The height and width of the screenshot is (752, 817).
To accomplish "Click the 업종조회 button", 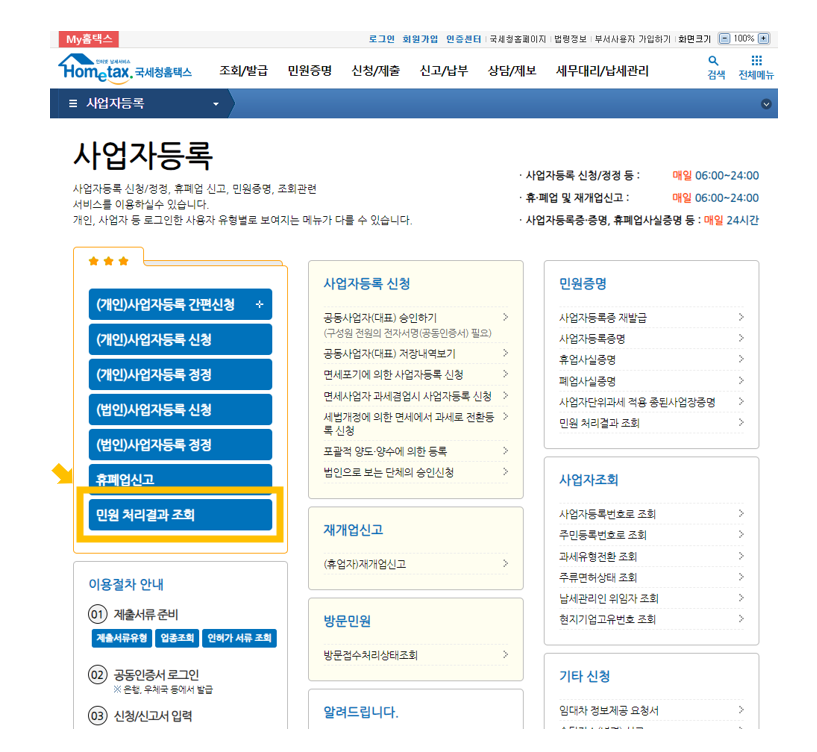I will (177, 638).
